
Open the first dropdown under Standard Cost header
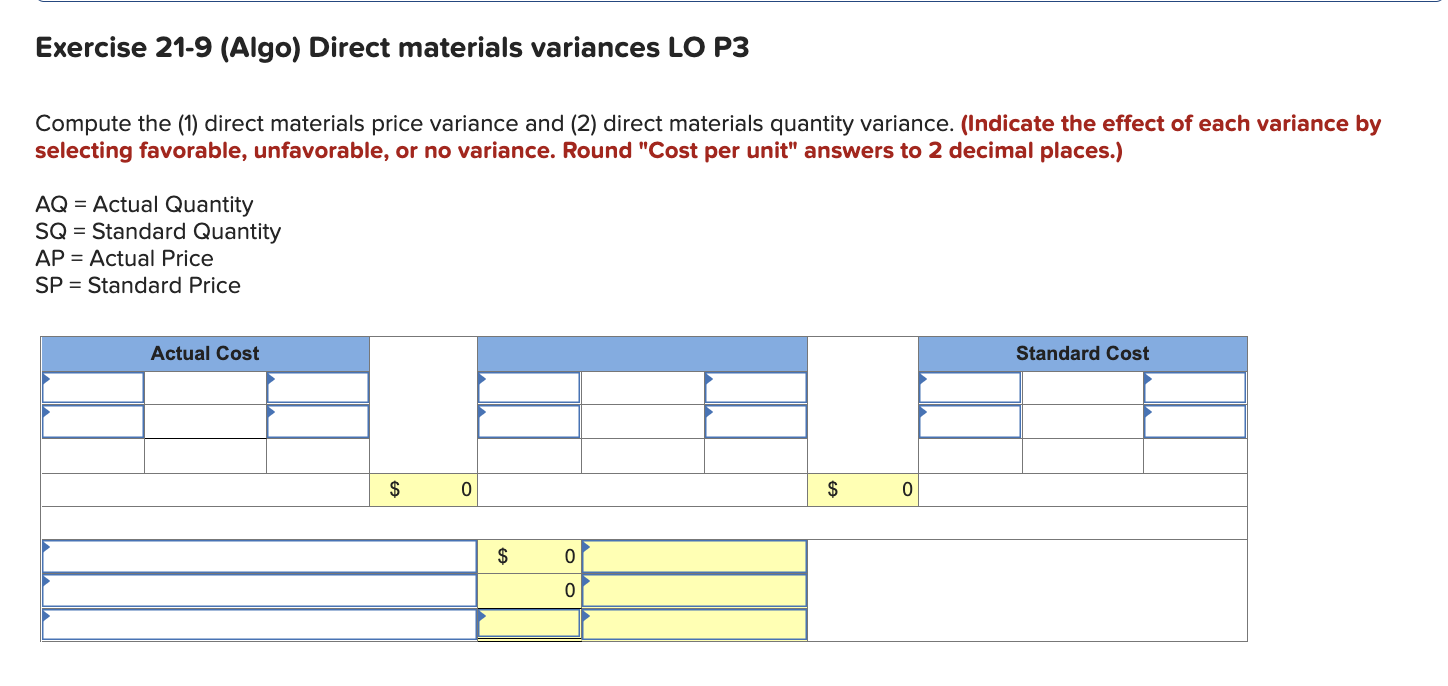click(968, 386)
